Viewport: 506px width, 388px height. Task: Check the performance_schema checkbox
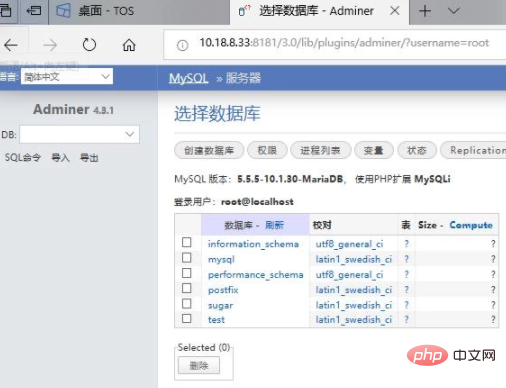[x=187, y=273]
